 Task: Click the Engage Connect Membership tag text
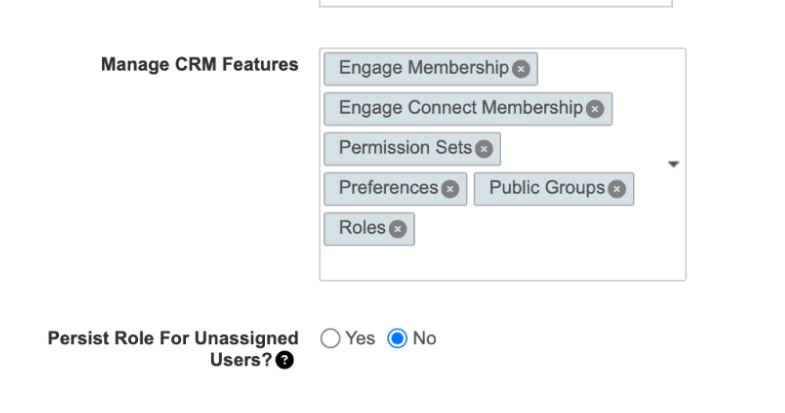pos(461,108)
